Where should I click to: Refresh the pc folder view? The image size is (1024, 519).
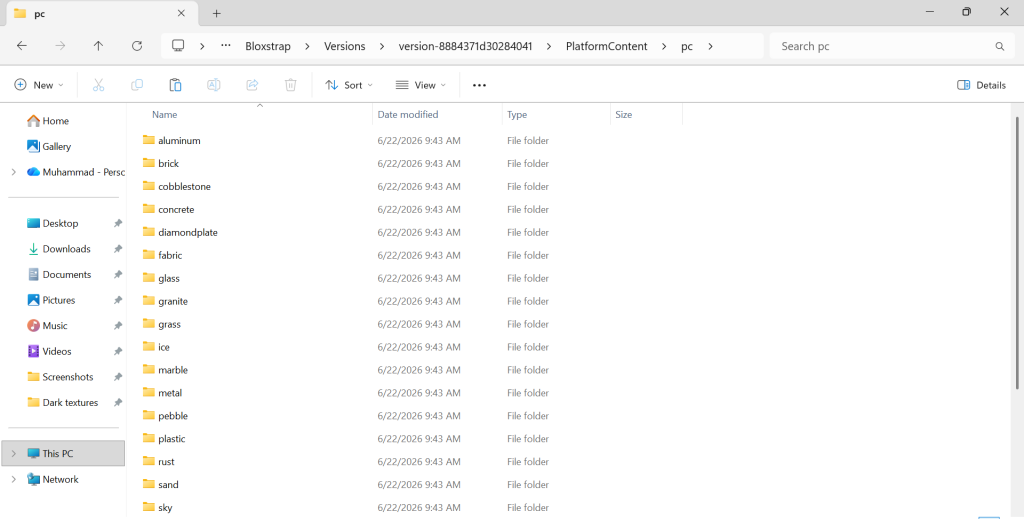tap(136, 46)
